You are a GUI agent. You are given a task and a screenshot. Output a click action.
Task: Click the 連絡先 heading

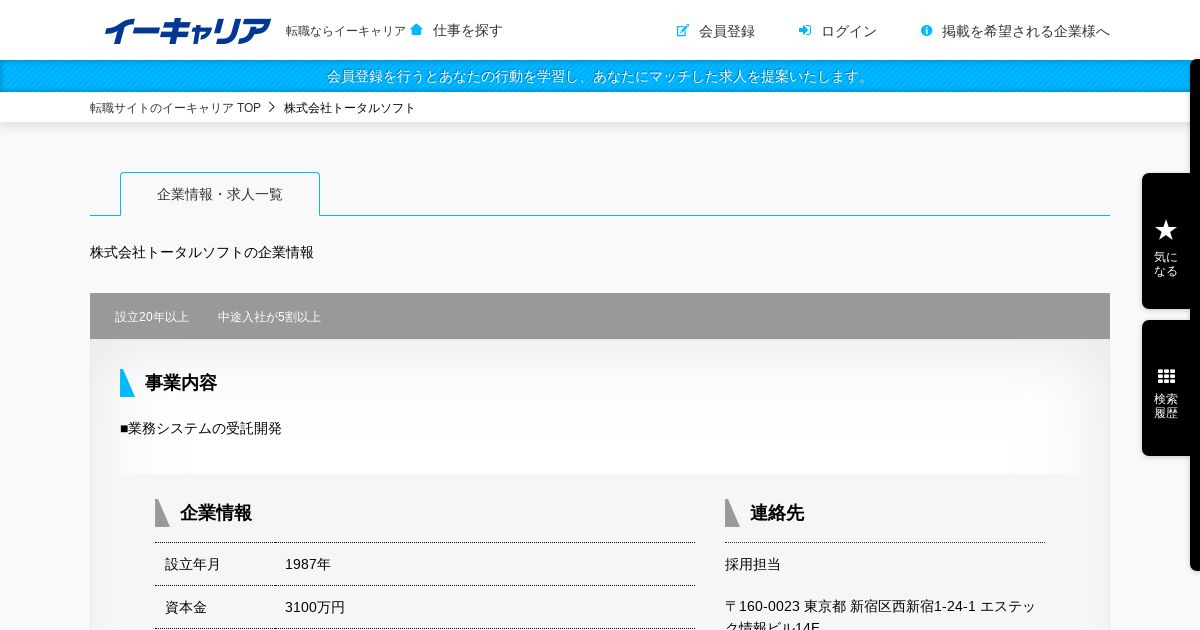(x=777, y=513)
